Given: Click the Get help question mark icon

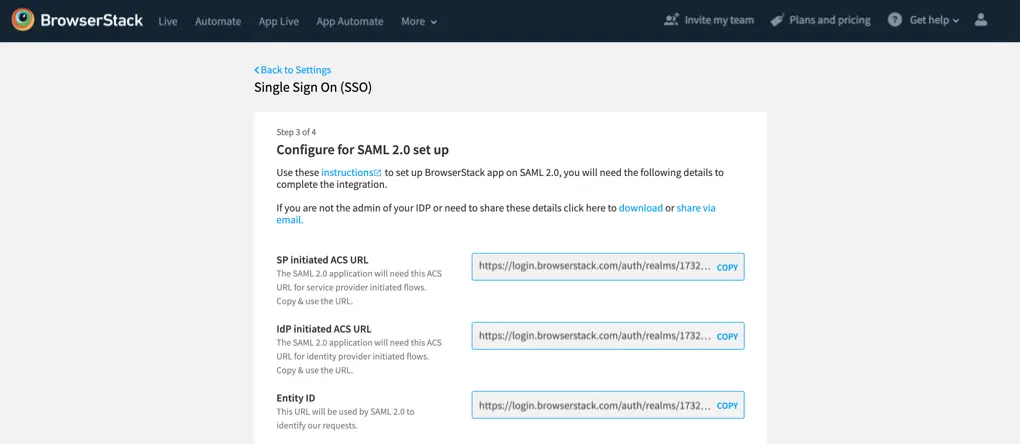Looking at the screenshot, I should click(x=895, y=20).
